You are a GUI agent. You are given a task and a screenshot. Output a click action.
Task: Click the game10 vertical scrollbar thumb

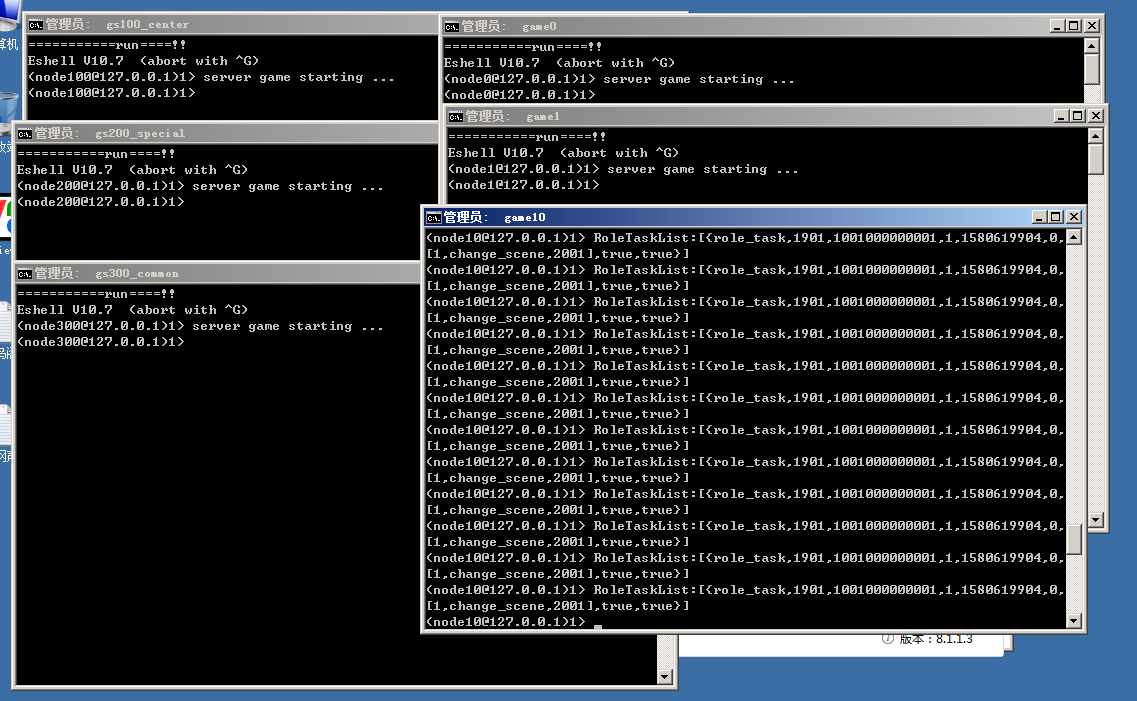pos(1074,539)
